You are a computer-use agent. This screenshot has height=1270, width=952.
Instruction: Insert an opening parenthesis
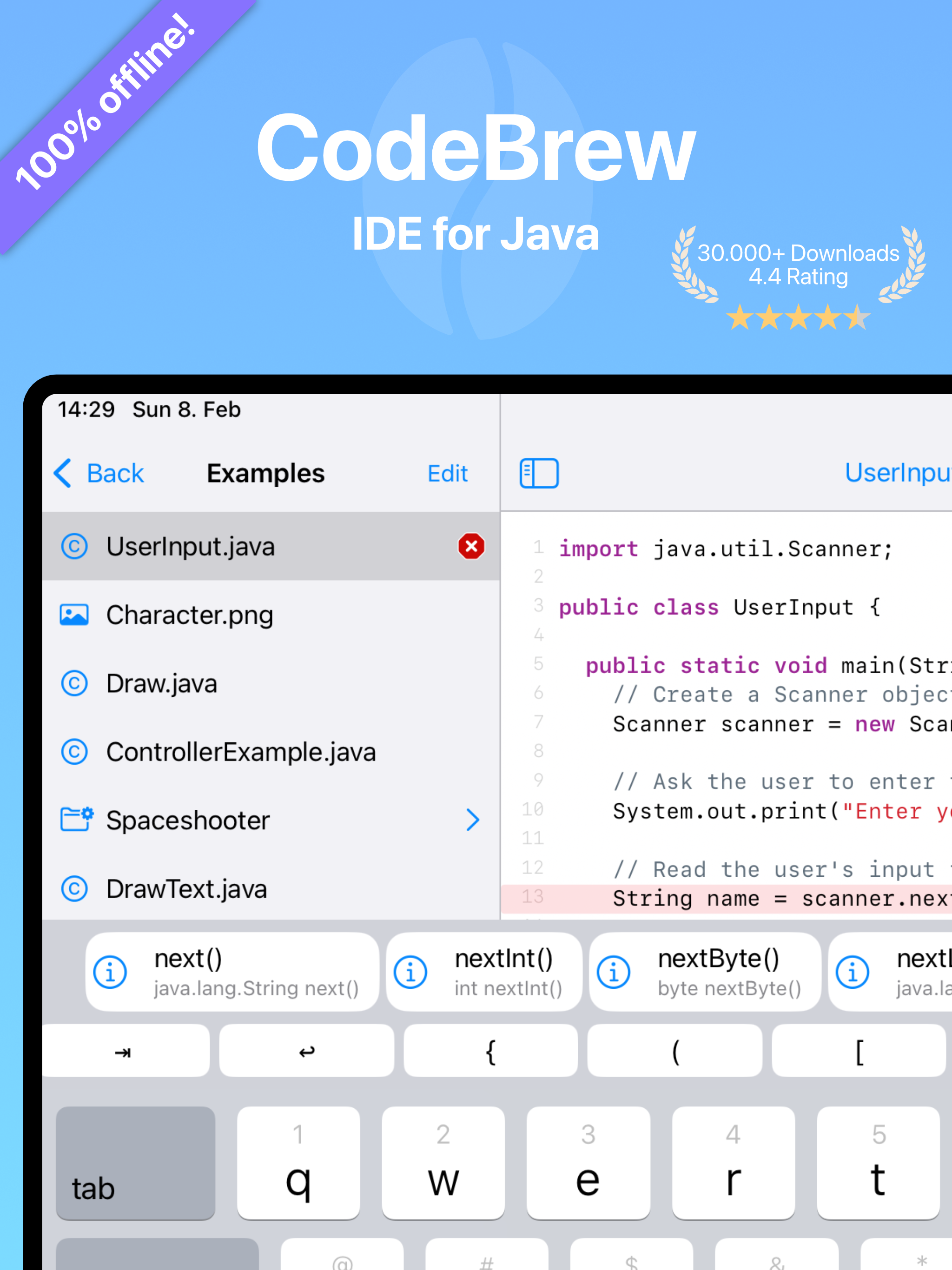[x=674, y=1051]
